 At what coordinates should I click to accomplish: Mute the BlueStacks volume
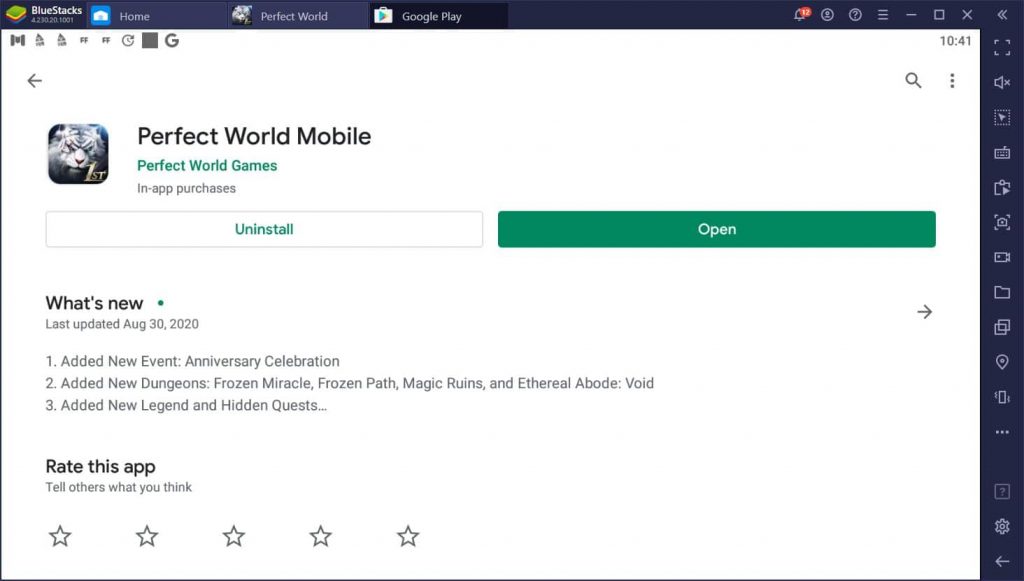click(x=1002, y=82)
